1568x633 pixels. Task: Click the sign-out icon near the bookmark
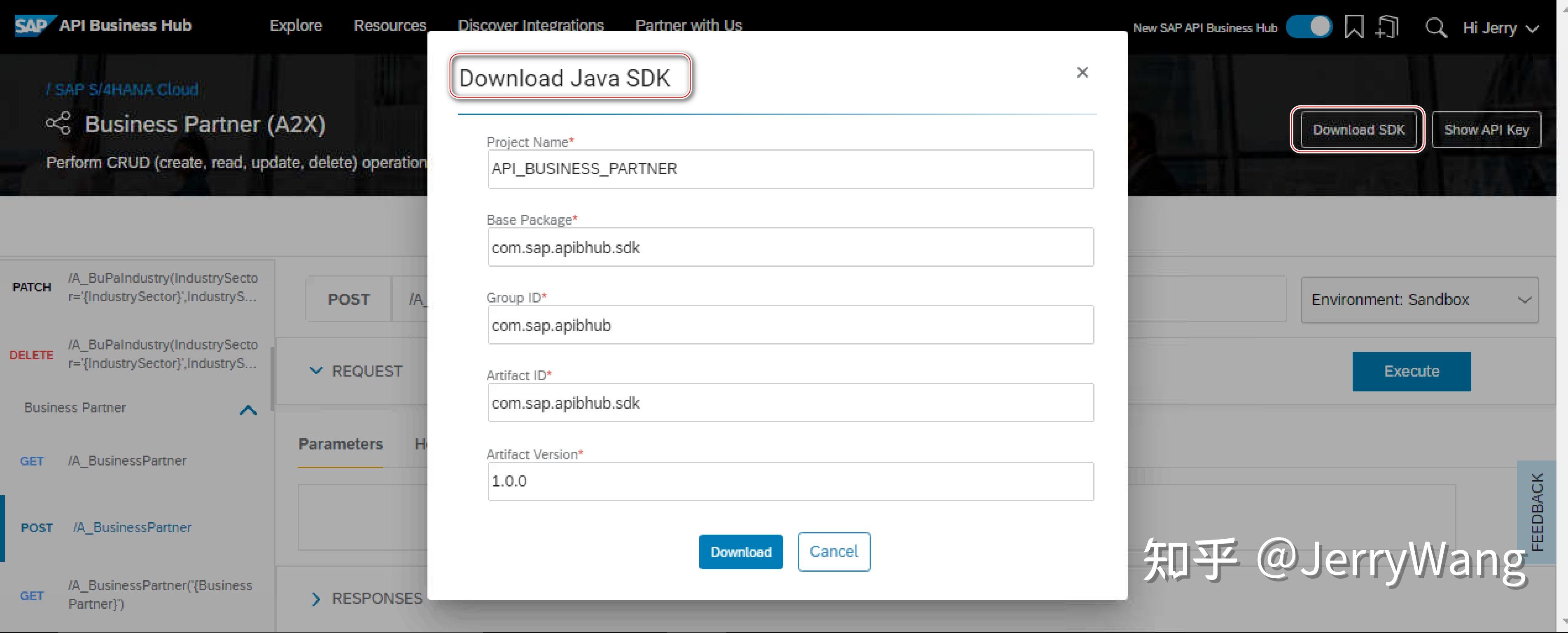pos(1388,28)
